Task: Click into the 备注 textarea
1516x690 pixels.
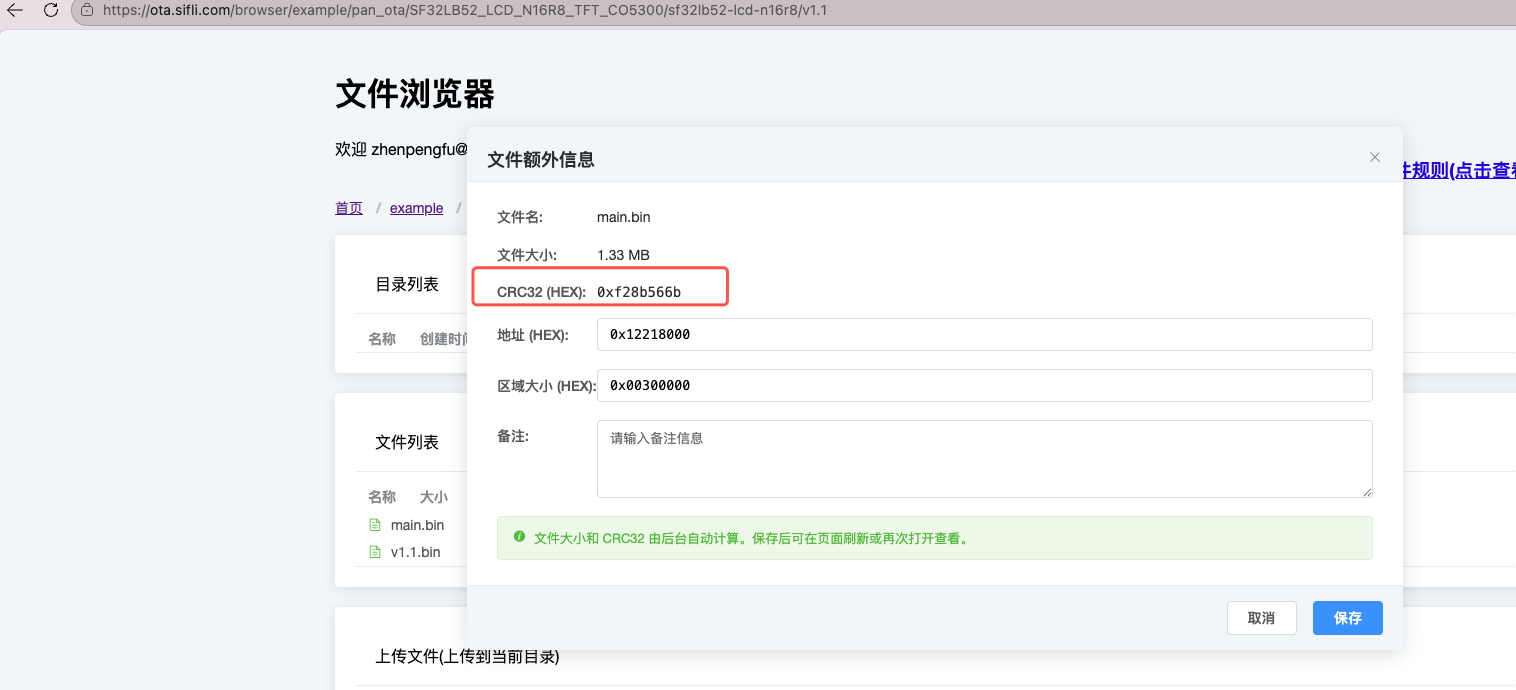Action: click(x=984, y=459)
